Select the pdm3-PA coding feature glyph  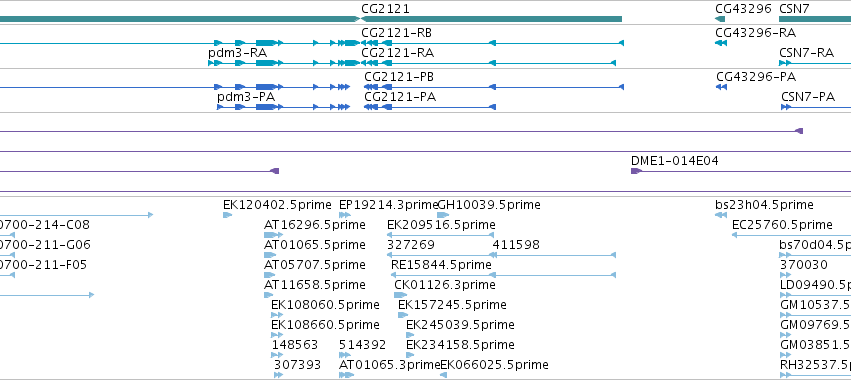pos(283,107)
